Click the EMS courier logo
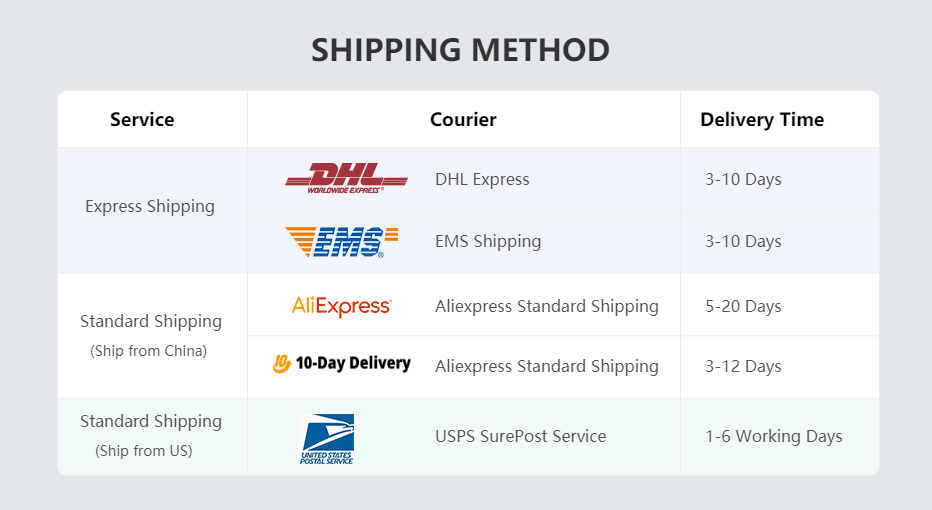 [342, 241]
